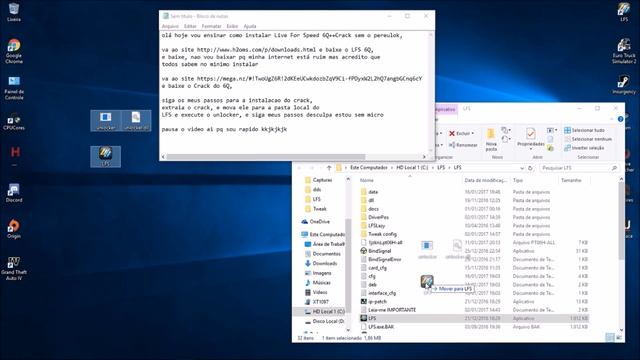
Task: Open Ajuda menu in Notepad
Action: point(250,26)
